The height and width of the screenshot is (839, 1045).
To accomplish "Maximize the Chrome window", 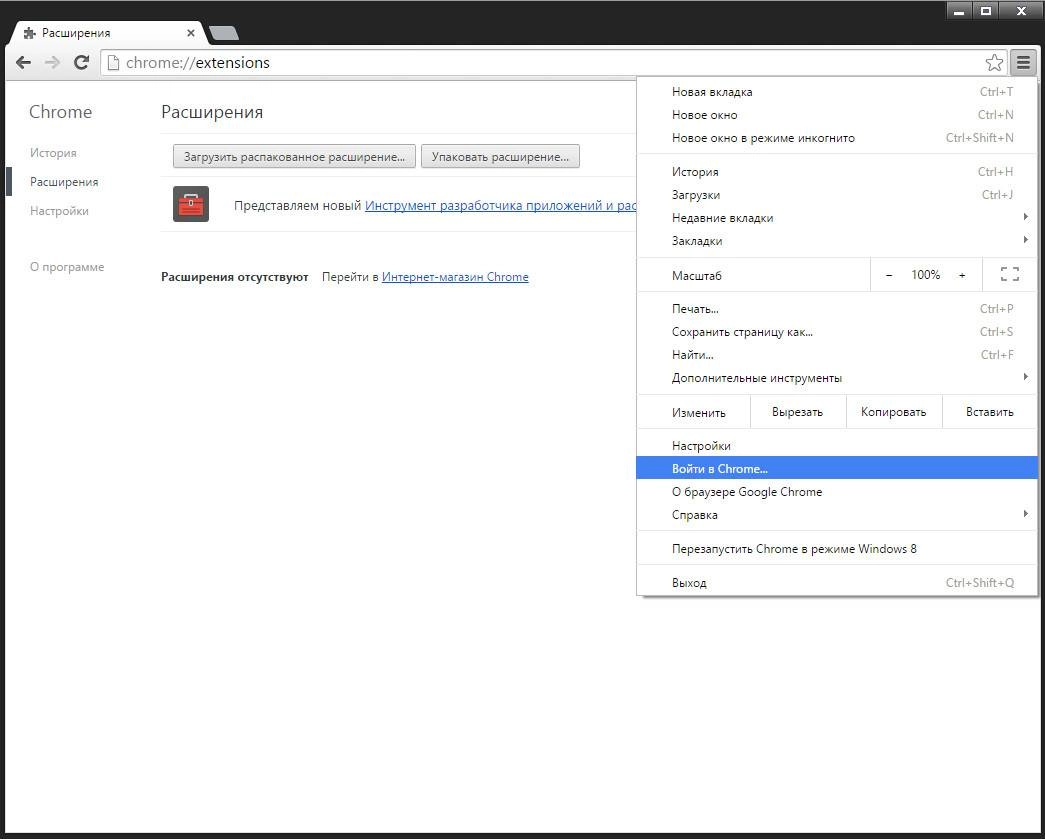I will pyautogui.click(x=986, y=11).
